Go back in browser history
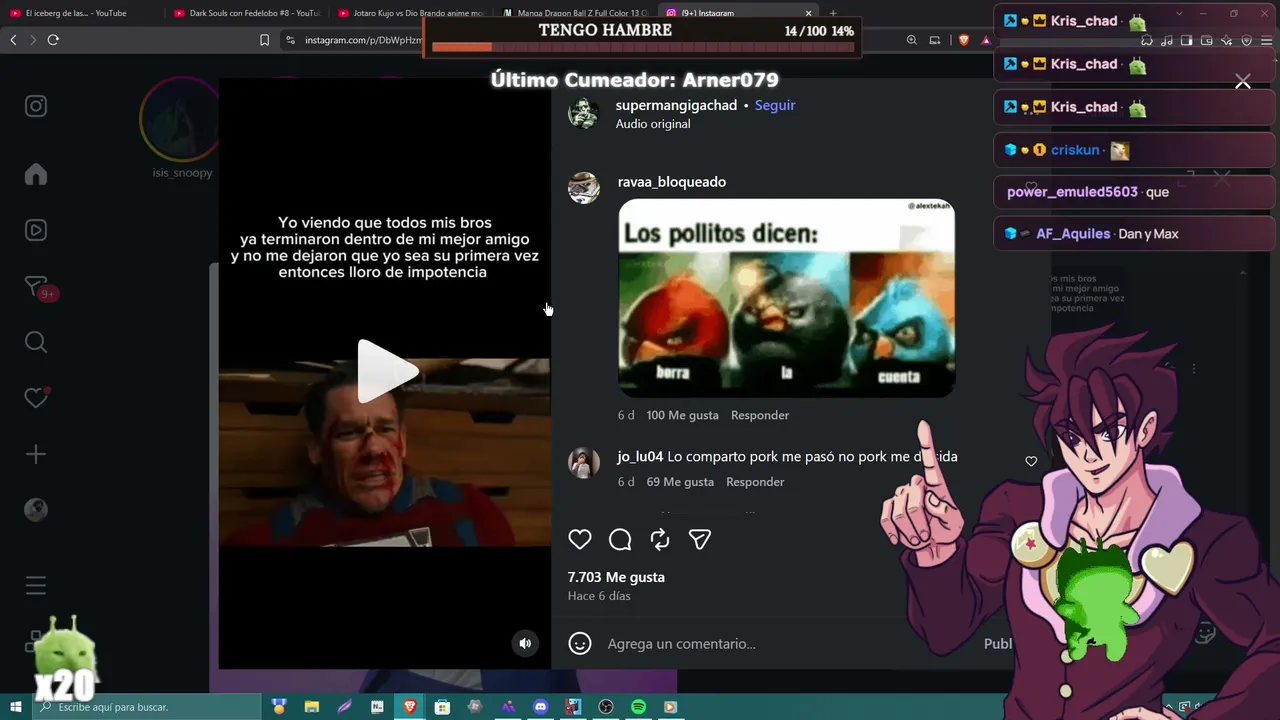Image resolution: width=1280 pixels, height=720 pixels. pos(13,40)
